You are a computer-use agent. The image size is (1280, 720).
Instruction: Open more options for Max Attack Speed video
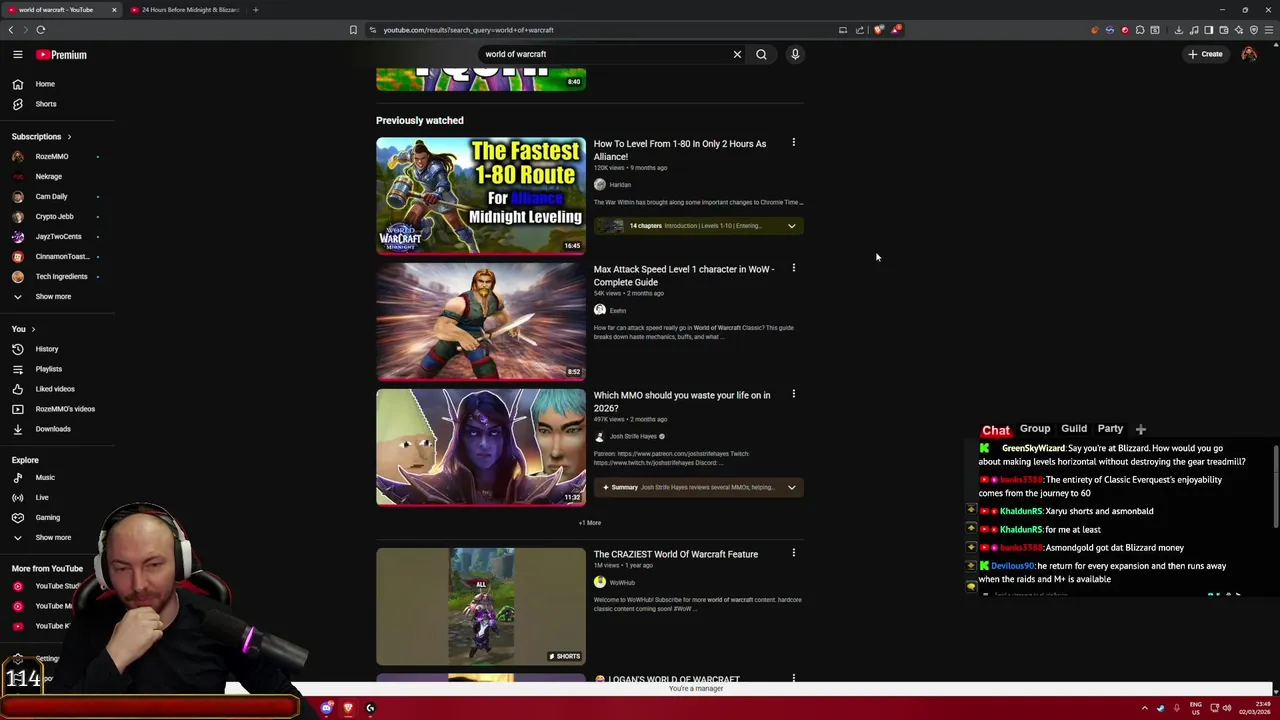pos(794,268)
